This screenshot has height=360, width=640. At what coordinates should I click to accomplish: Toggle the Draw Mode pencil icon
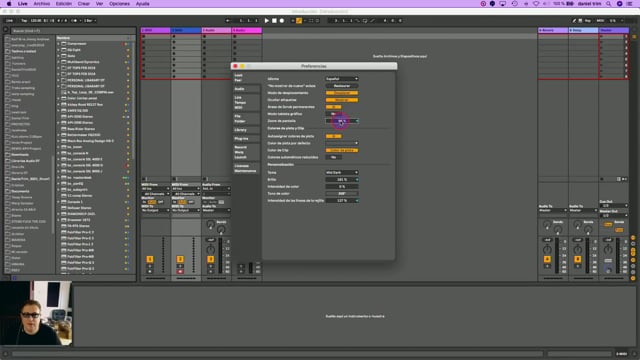tap(574, 20)
